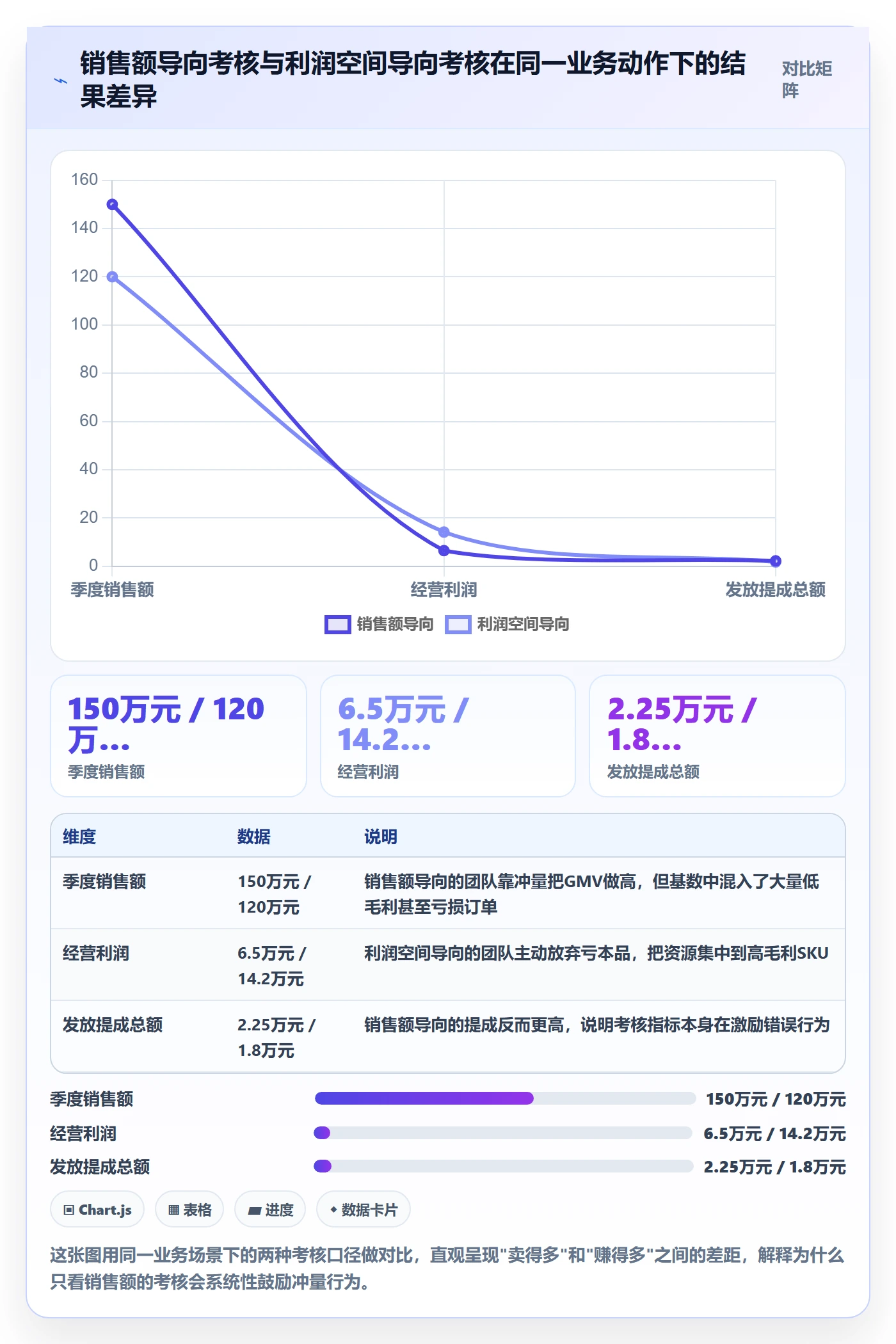
Task: Select the 进度 tag chip
Action: 270,1210
